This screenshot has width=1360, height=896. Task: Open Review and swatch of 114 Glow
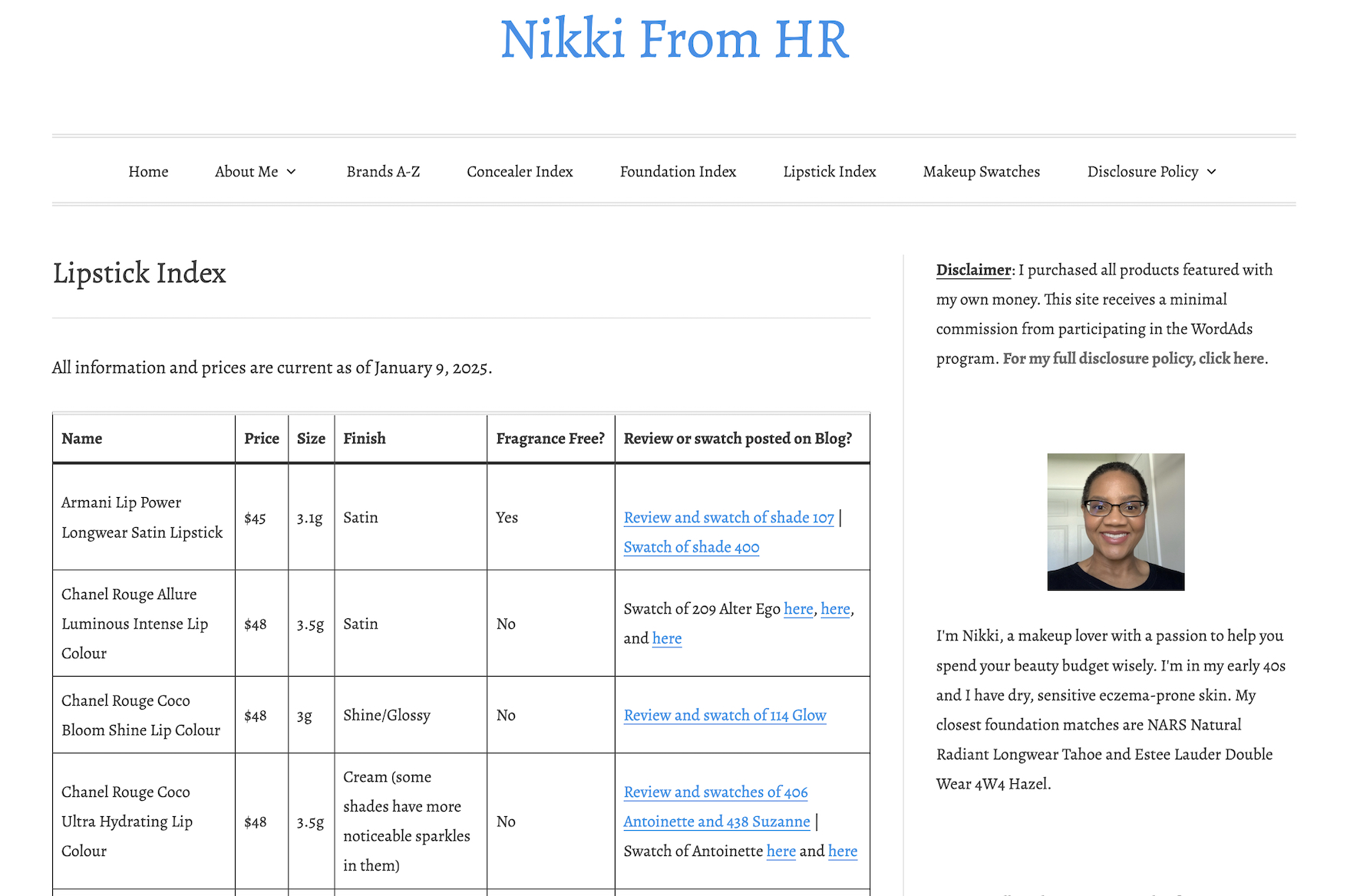(725, 715)
